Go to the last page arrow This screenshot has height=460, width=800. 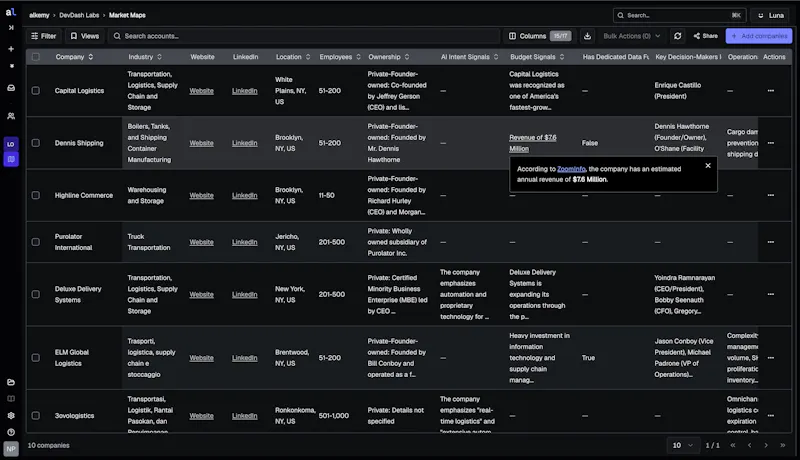point(783,445)
